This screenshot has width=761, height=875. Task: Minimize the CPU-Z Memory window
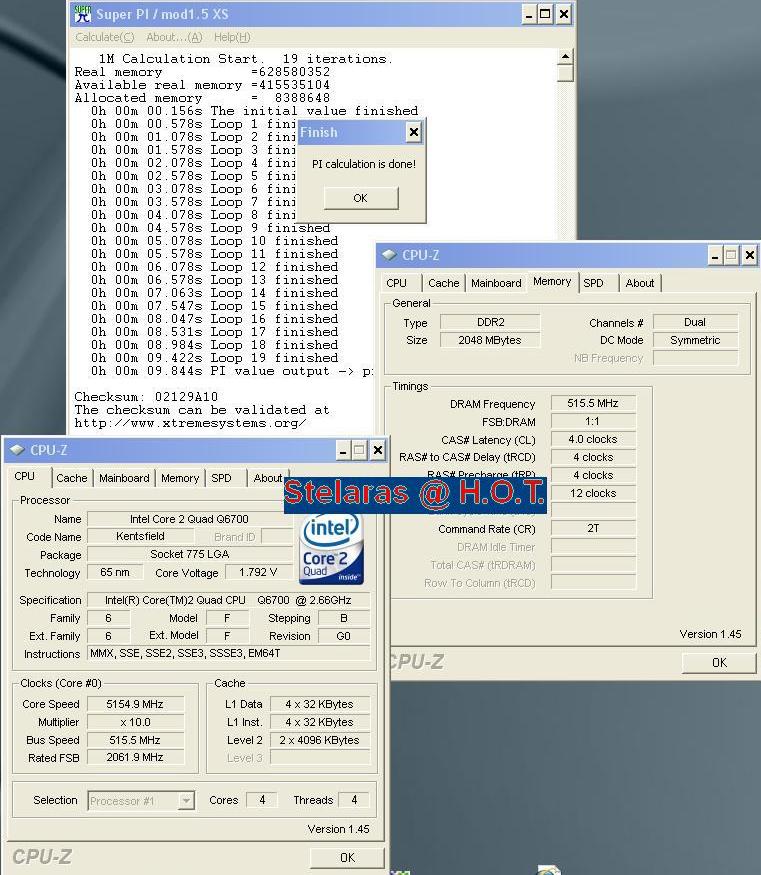(715, 256)
